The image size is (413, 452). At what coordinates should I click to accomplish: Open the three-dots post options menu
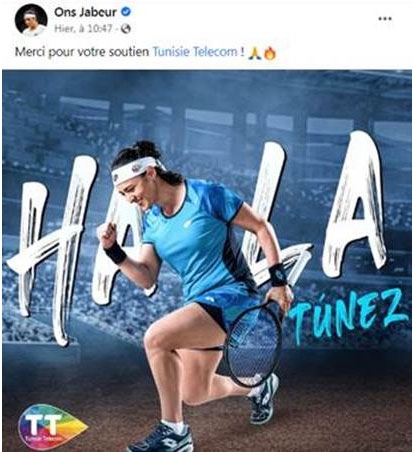click(x=385, y=19)
